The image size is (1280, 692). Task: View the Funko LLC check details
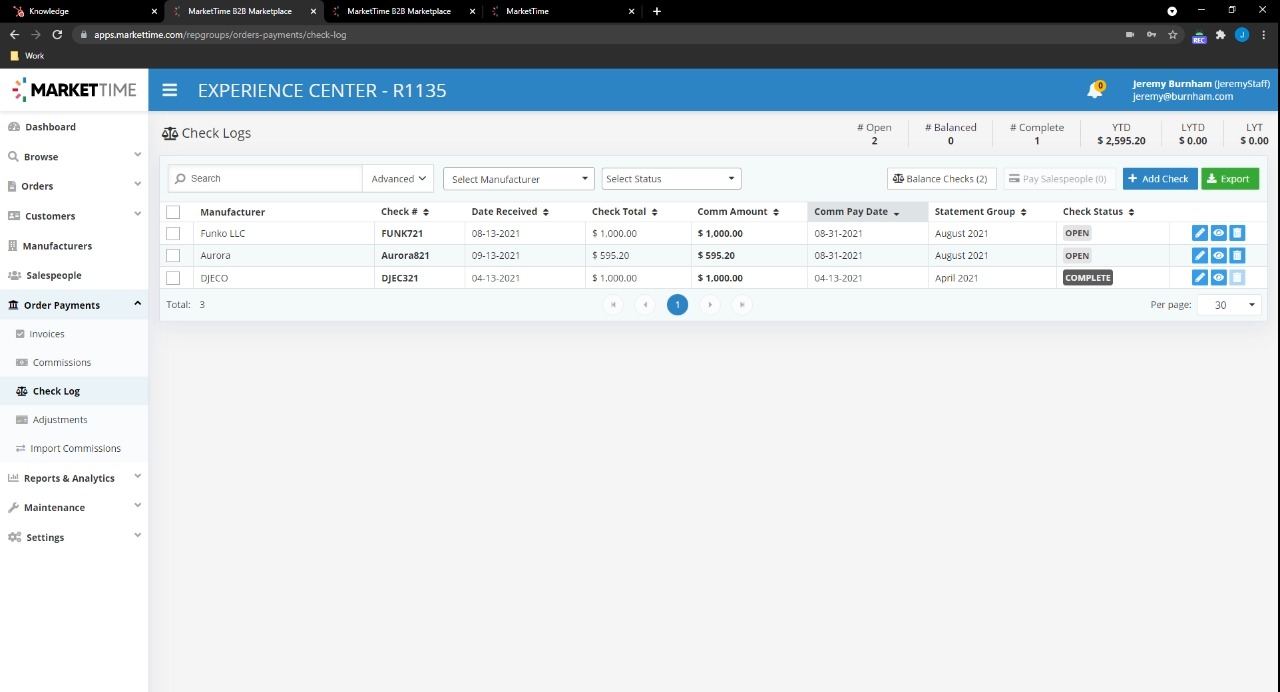tap(1218, 233)
